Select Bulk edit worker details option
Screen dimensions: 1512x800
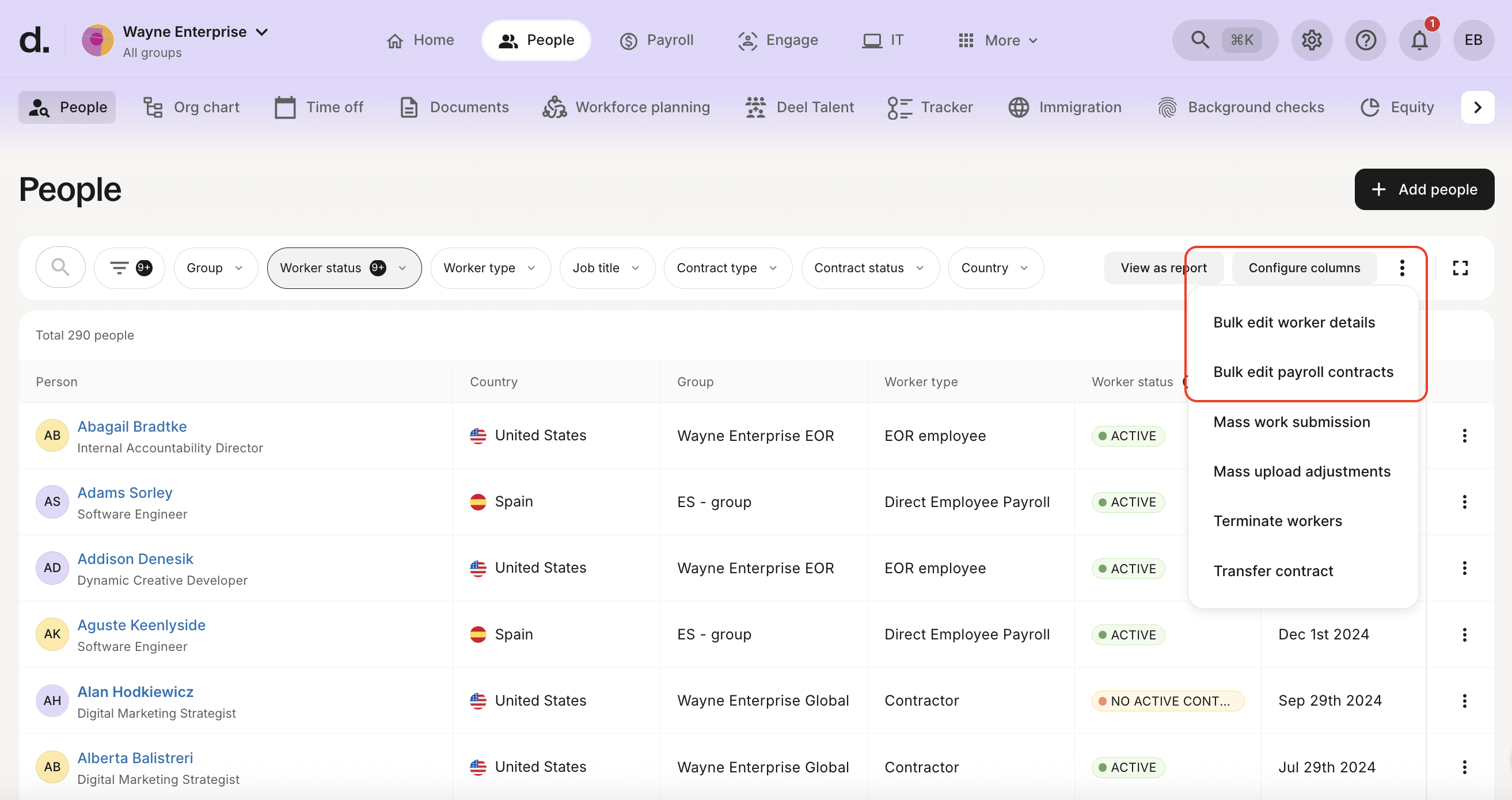[1294, 322]
